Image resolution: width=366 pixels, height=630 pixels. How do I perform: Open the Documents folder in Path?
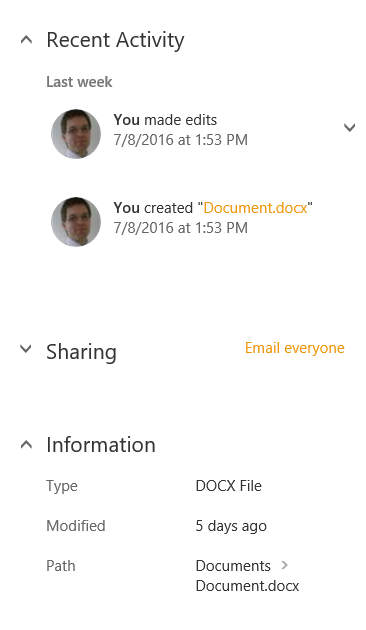pos(233,566)
